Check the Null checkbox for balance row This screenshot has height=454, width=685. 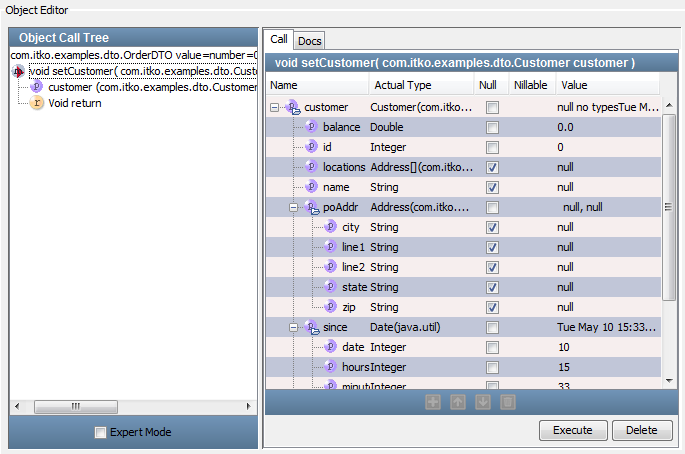492,127
